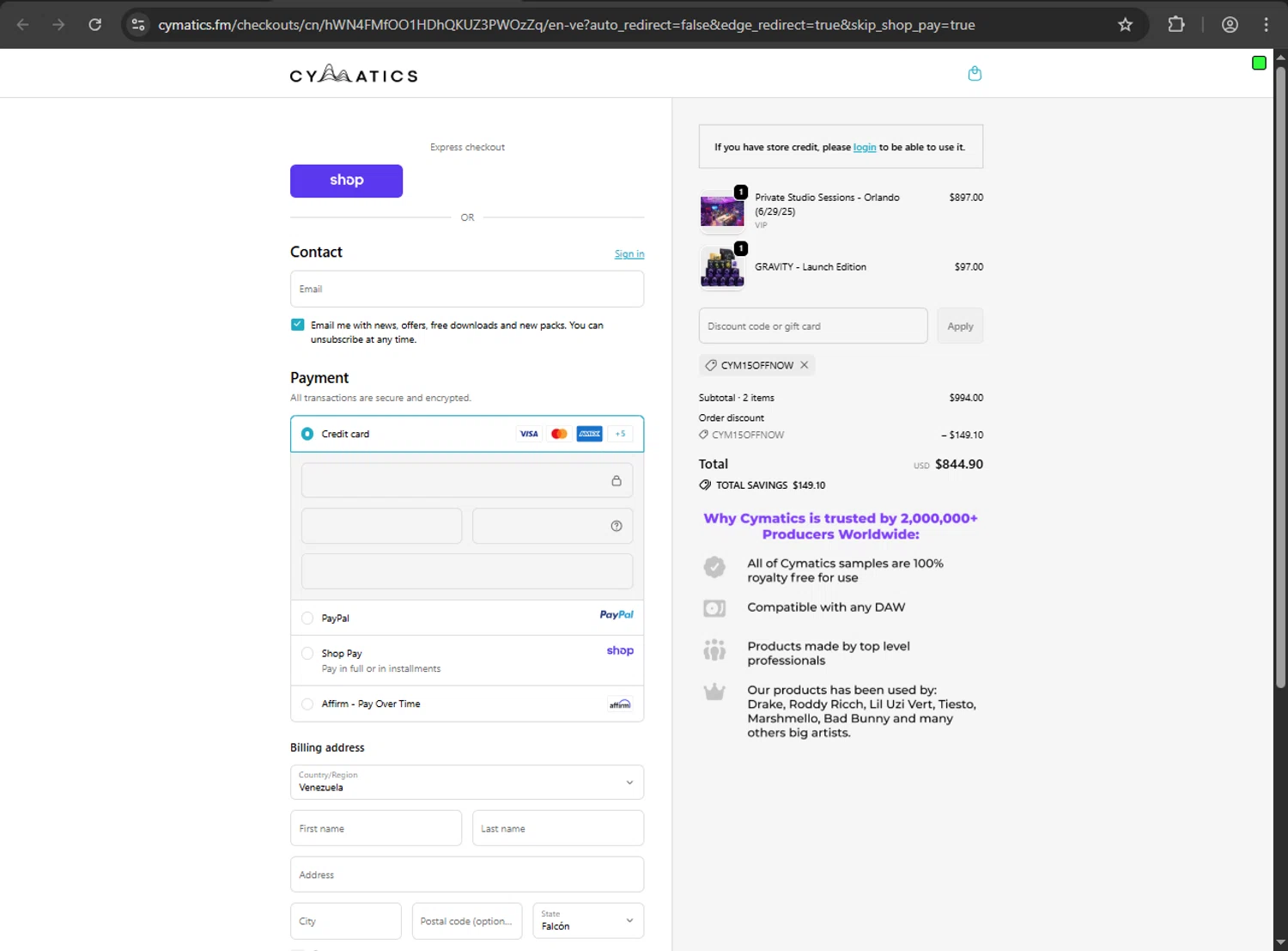Focus the Address field
This screenshot has width=1288, height=951.
click(467, 875)
